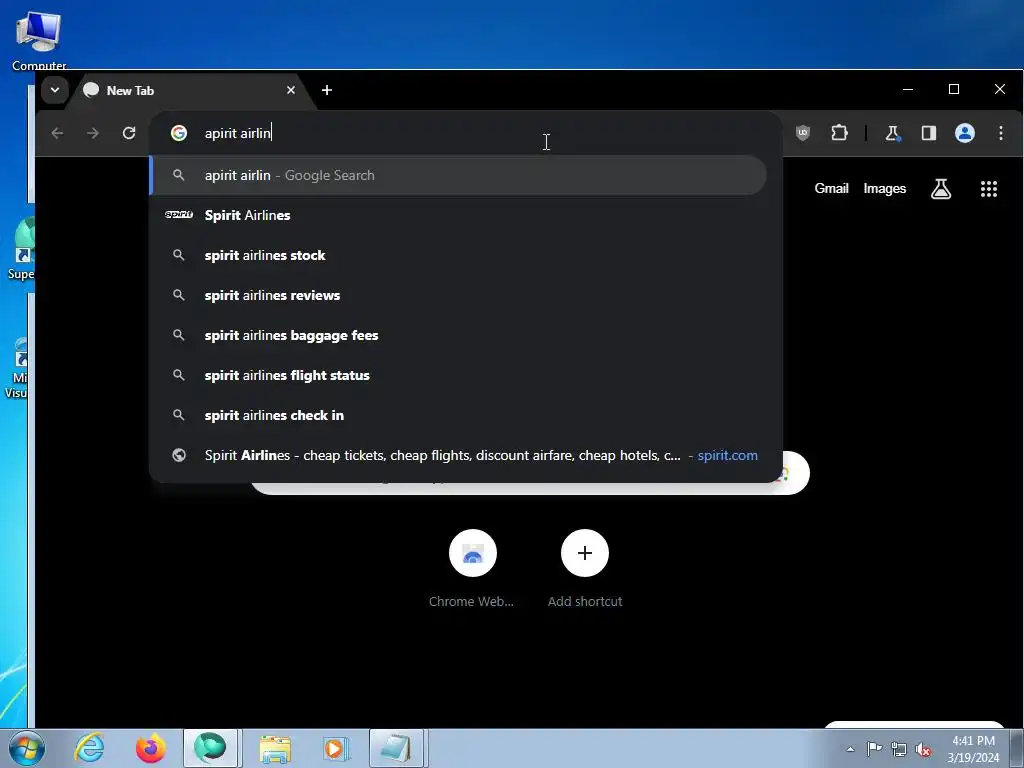Switch to the New Tab tab
This screenshot has width=1024, height=768.
coord(189,91)
